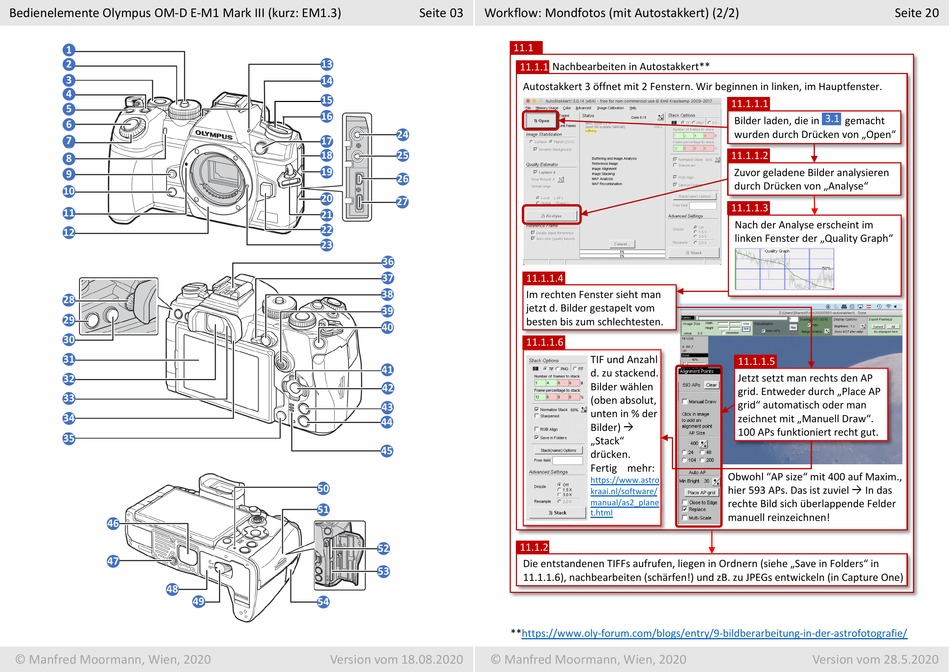Viewport: 950px width, 672px height.
Task: Click the "Nachbearbeiten in Autostakkert**" heading
Action: [x=631, y=66]
